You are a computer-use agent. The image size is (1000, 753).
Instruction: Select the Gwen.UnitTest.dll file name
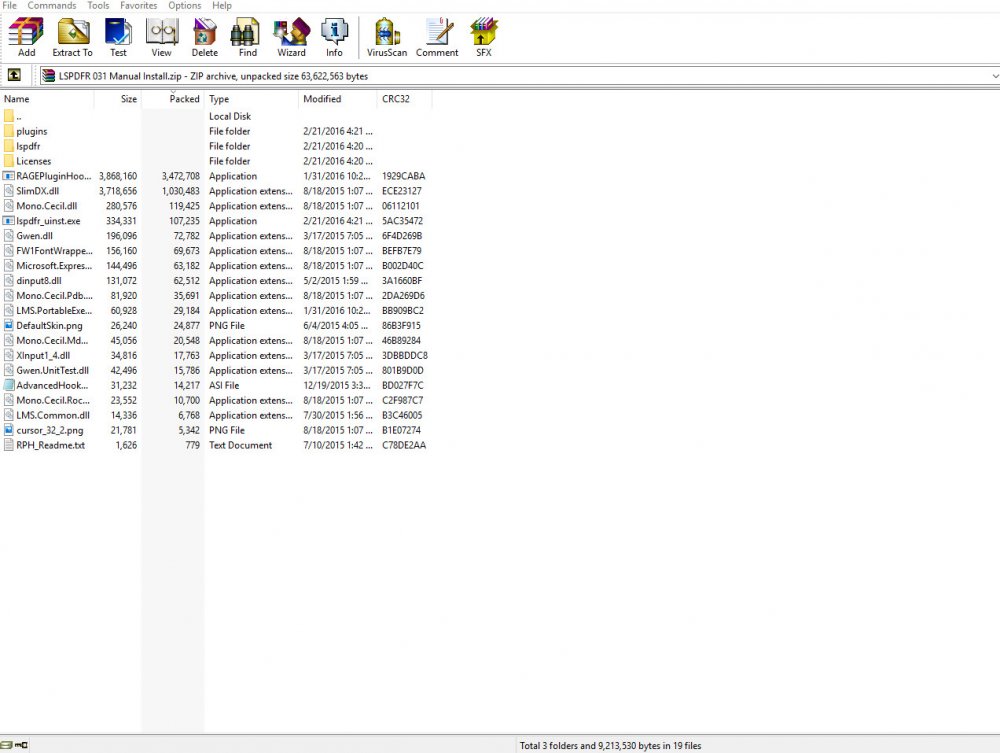pos(52,370)
